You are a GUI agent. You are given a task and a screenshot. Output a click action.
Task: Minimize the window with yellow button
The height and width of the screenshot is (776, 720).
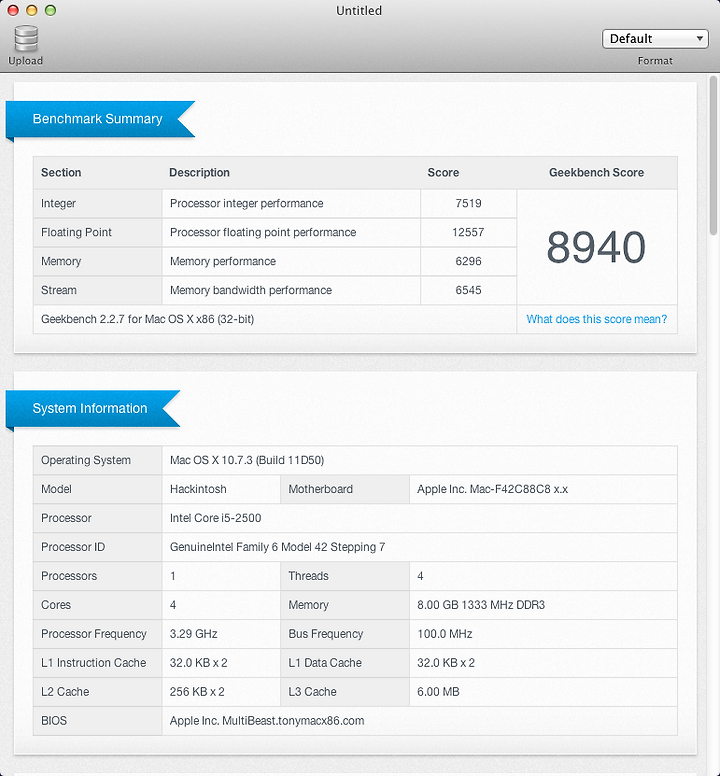[x=32, y=10]
